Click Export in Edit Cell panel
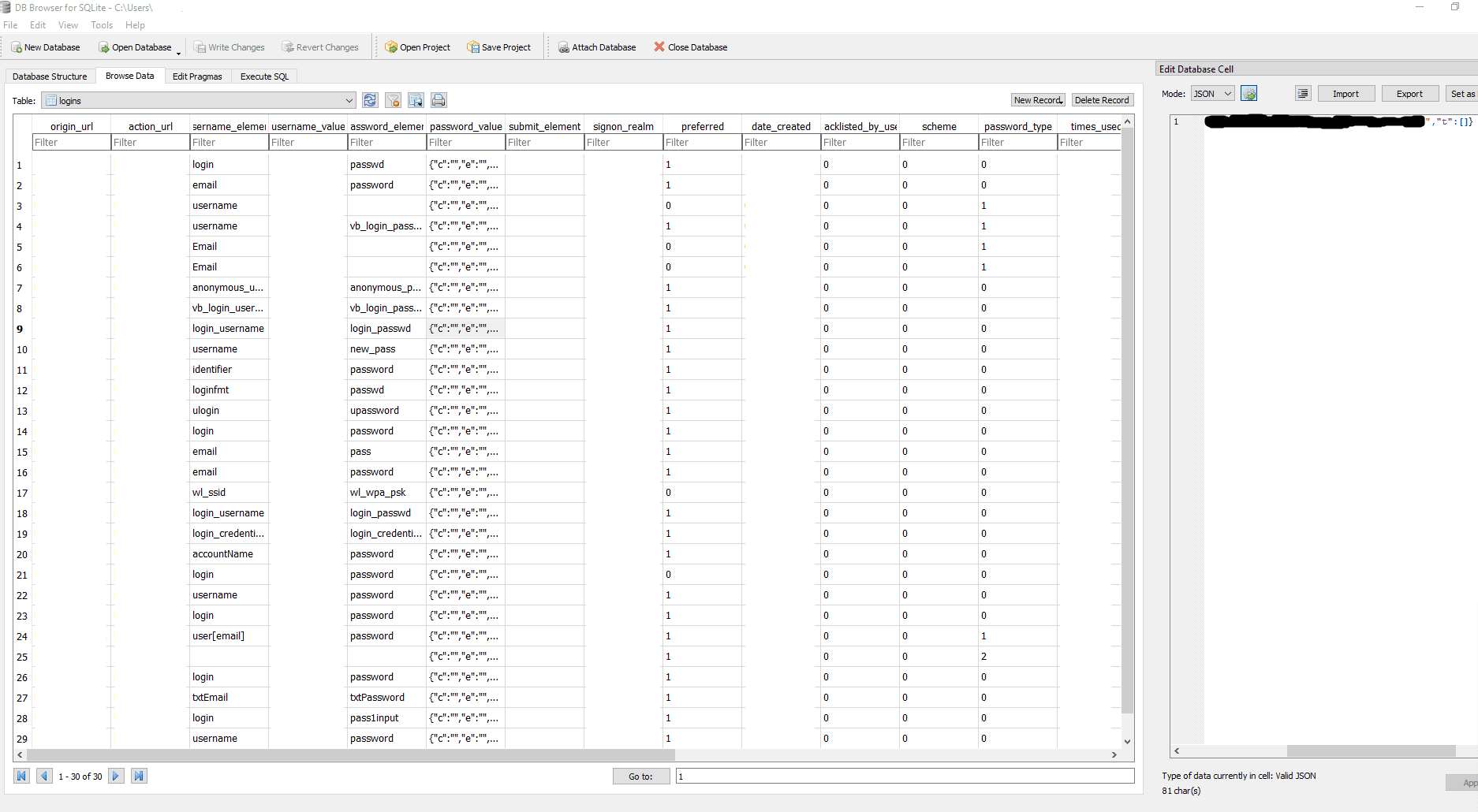 pyautogui.click(x=1409, y=94)
